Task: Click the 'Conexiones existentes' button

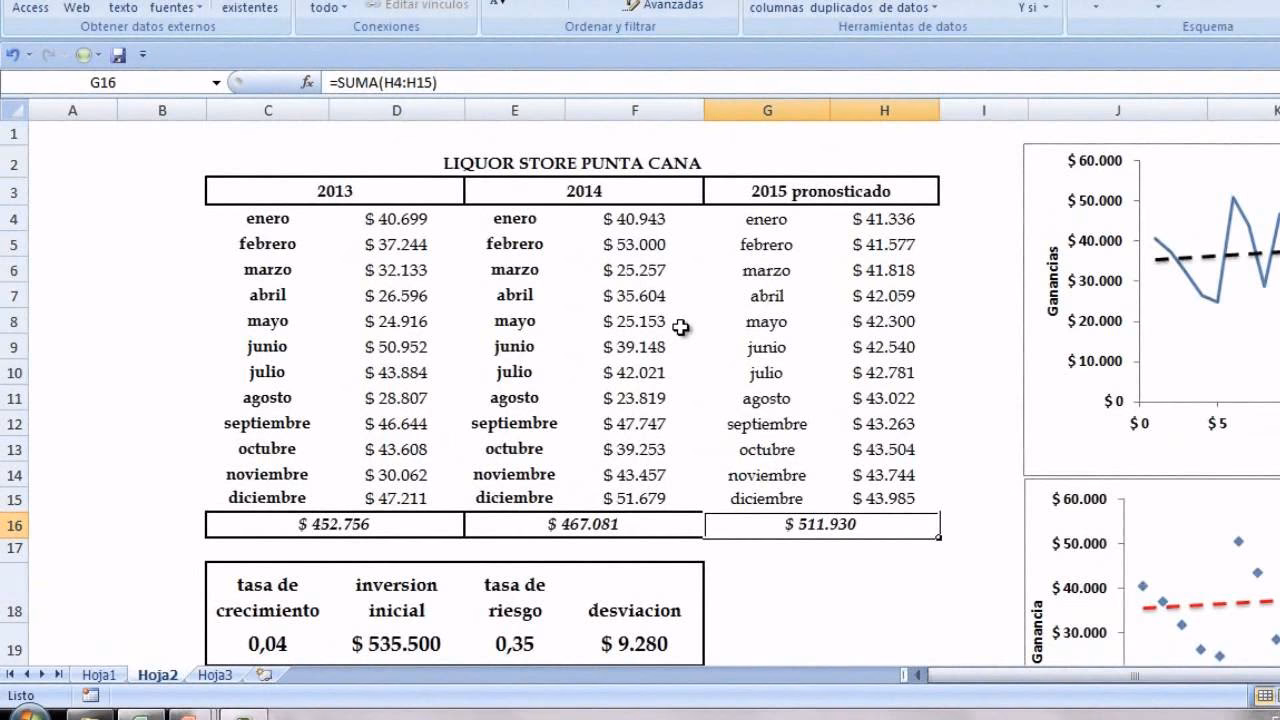Action: (250, 8)
